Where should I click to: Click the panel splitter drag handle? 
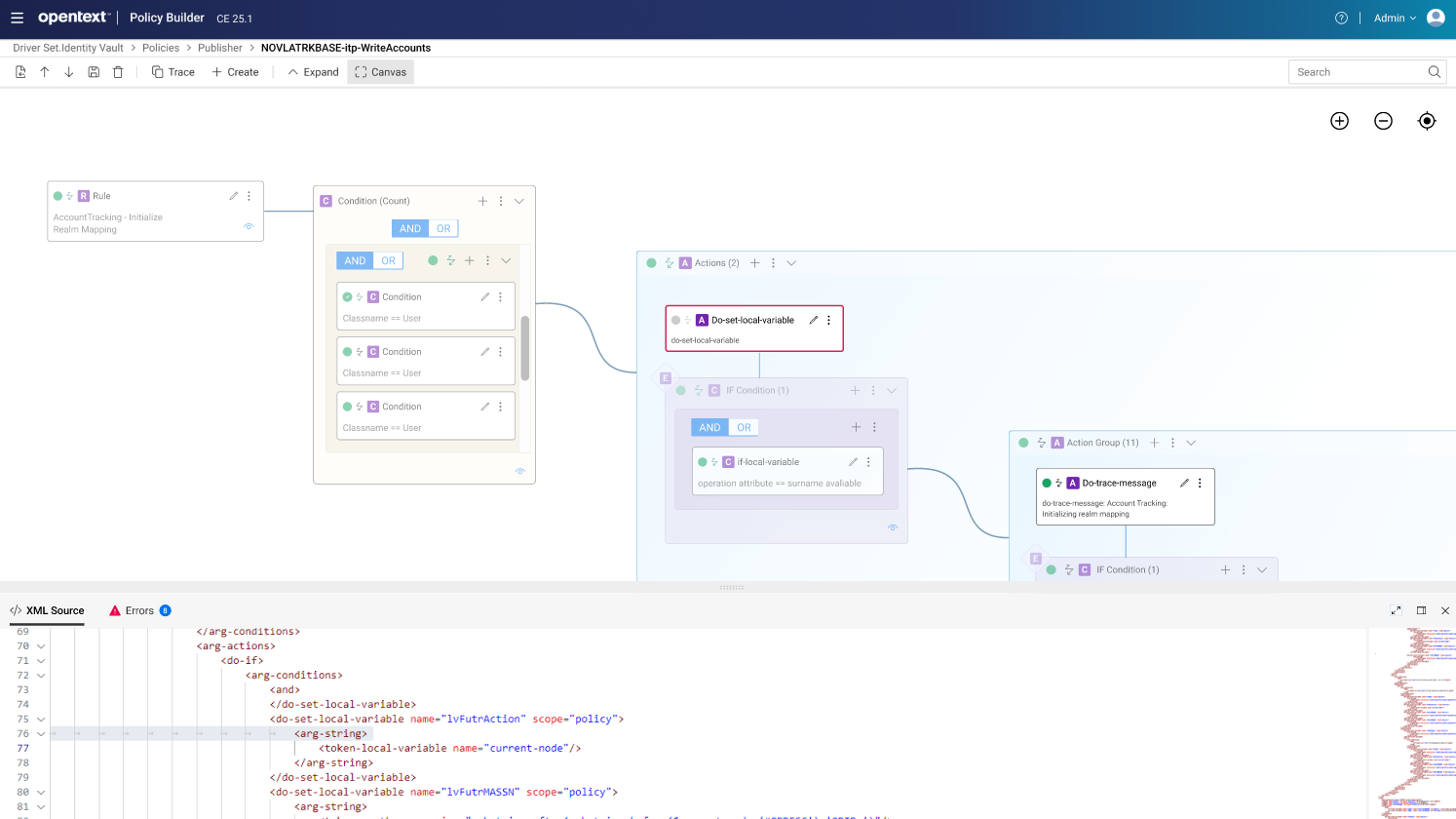click(731, 588)
